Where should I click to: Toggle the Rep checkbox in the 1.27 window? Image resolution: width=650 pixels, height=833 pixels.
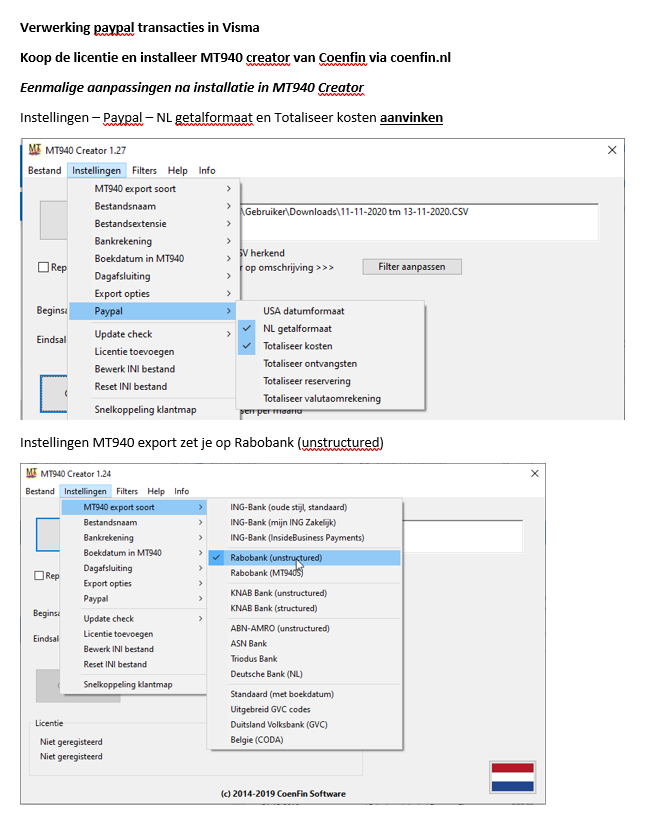tap(44, 267)
